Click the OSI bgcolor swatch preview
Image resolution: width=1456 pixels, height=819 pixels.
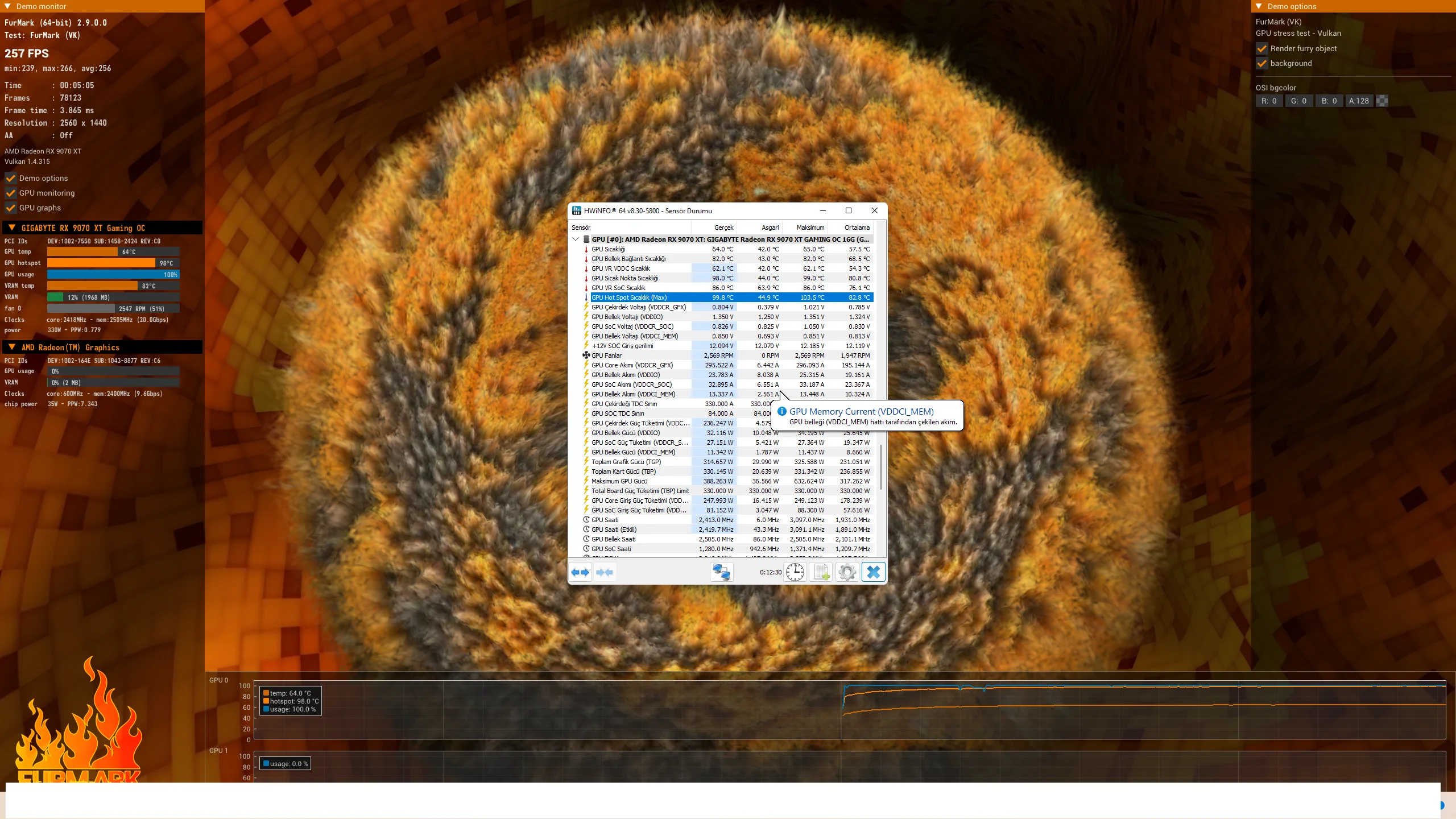pos(1382,101)
